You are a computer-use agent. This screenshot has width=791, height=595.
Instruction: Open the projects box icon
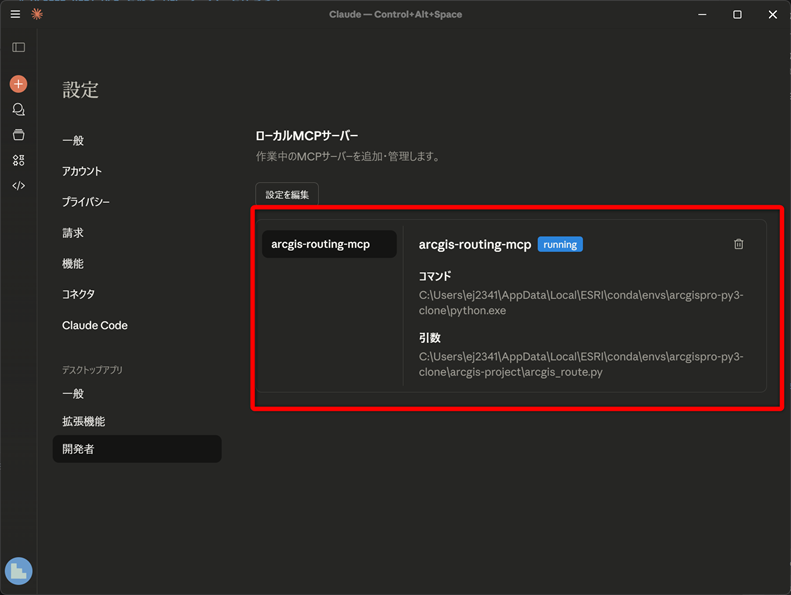click(19, 135)
